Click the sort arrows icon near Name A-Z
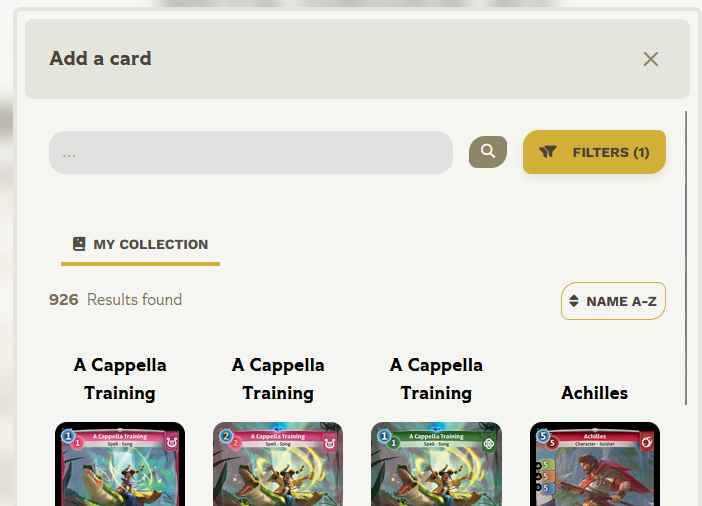The image size is (702, 506). coord(574,301)
